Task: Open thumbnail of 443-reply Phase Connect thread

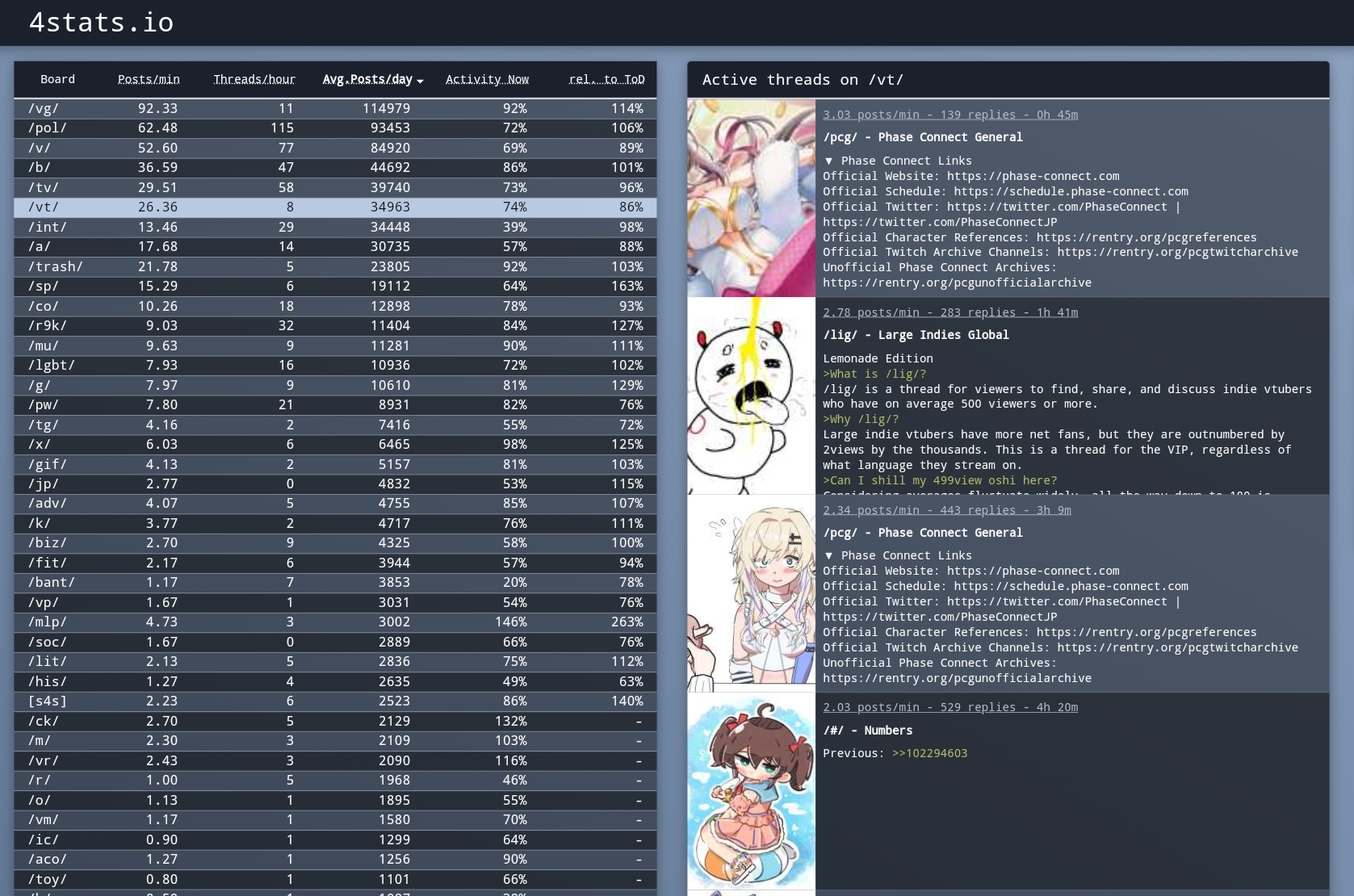Action: tap(751, 593)
